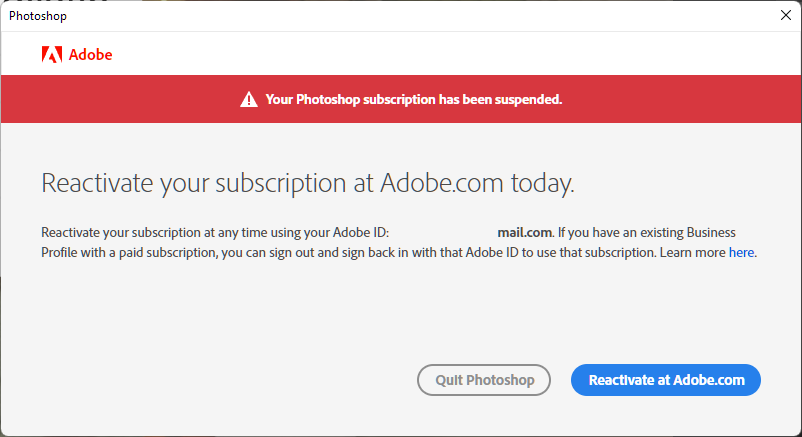802x437 pixels.
Task: Click blank white header right of Adobe logo
Action: click(450, 55)
